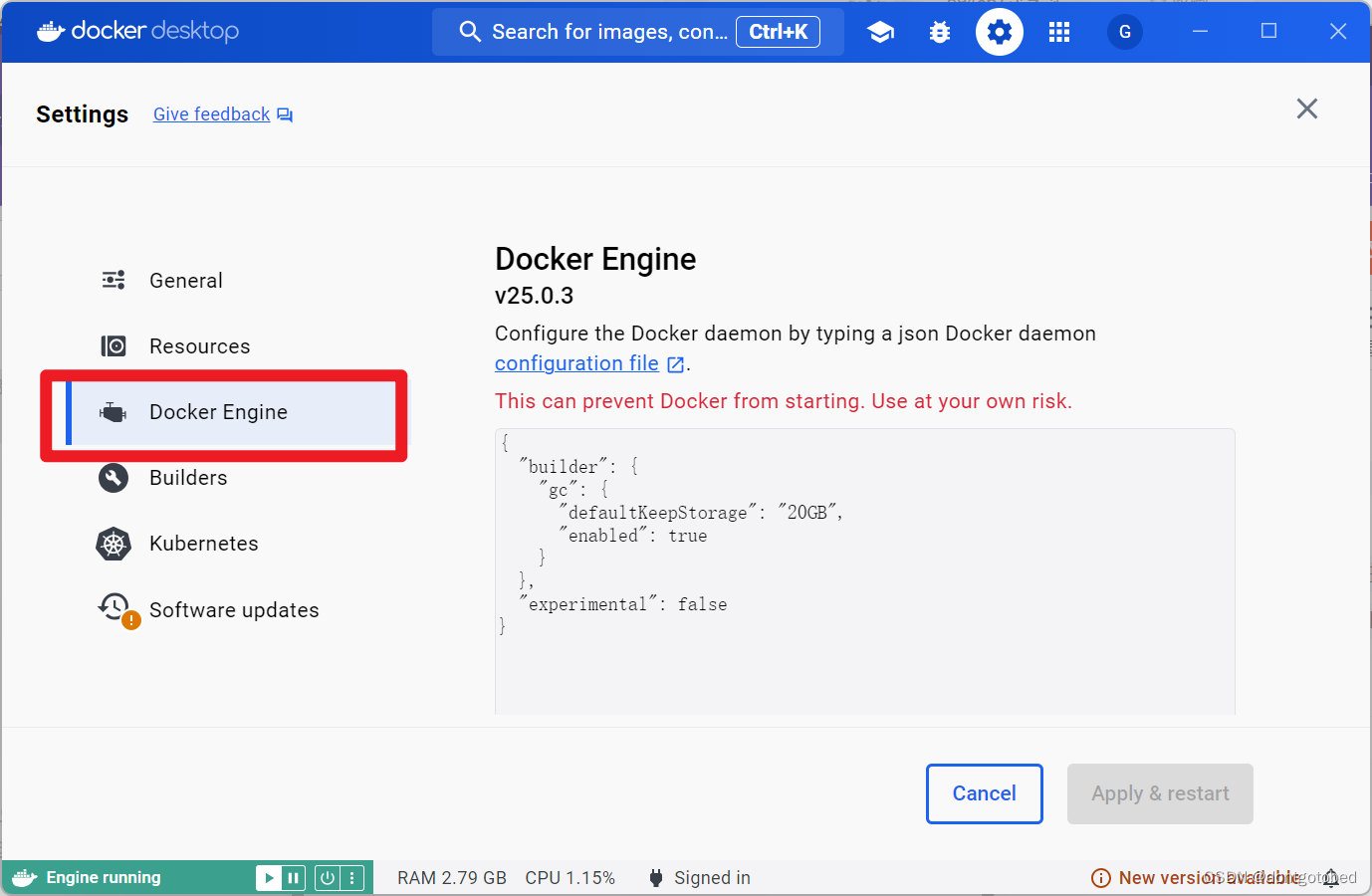Start the engine with the play button
The image size is (1372, 896).
coord(269,877)
